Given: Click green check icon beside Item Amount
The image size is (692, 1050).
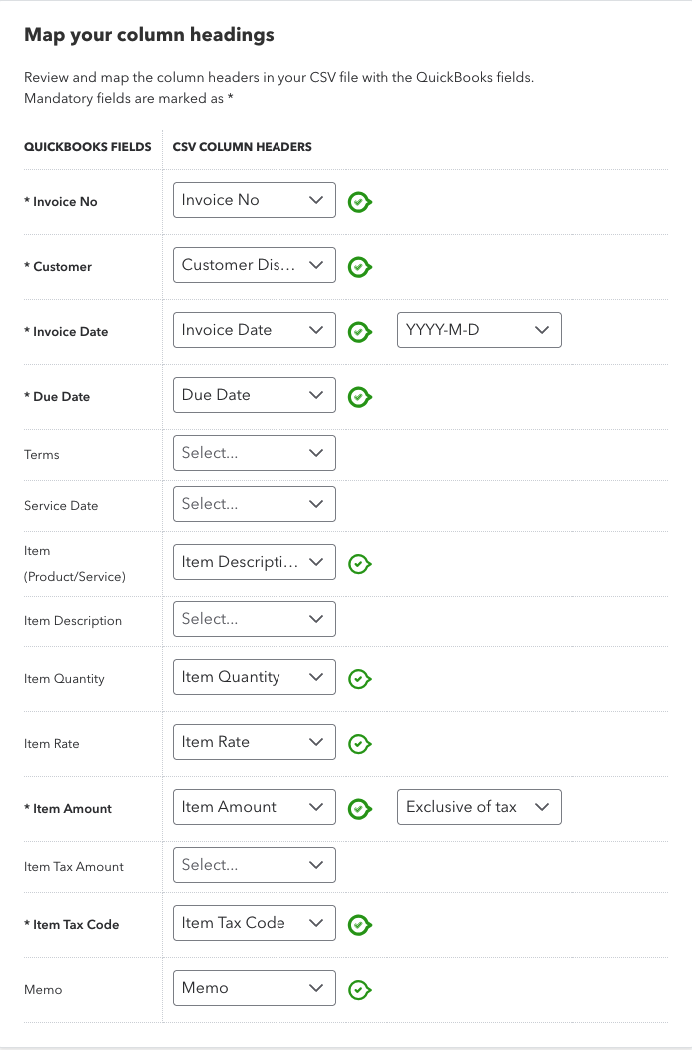Looking at the screenshot, I should [x=359, y=809].
